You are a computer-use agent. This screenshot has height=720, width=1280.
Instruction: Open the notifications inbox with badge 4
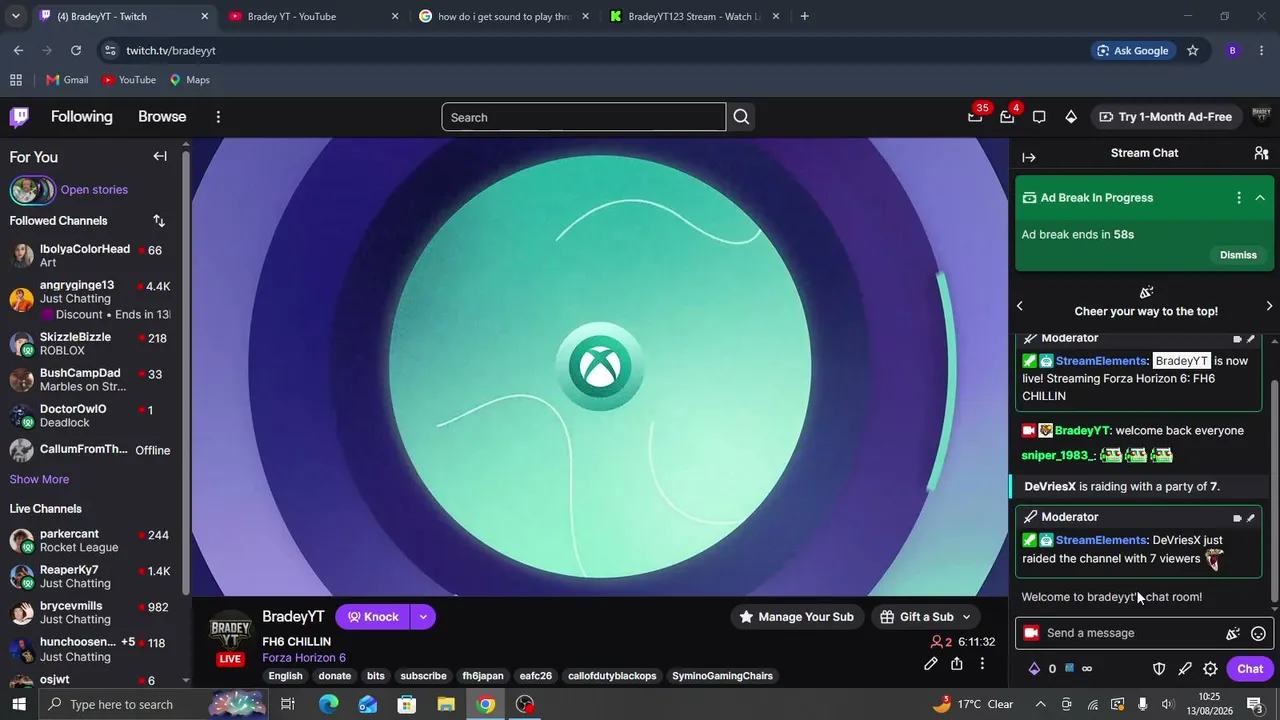pyautogui.click(x=1007, y=117)
